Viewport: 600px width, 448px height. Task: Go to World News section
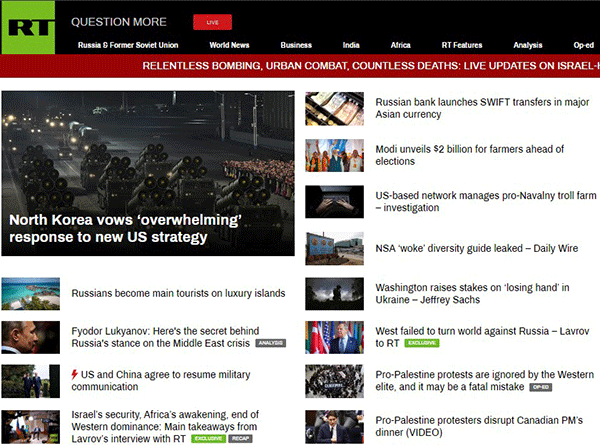(x=229, y=45)
